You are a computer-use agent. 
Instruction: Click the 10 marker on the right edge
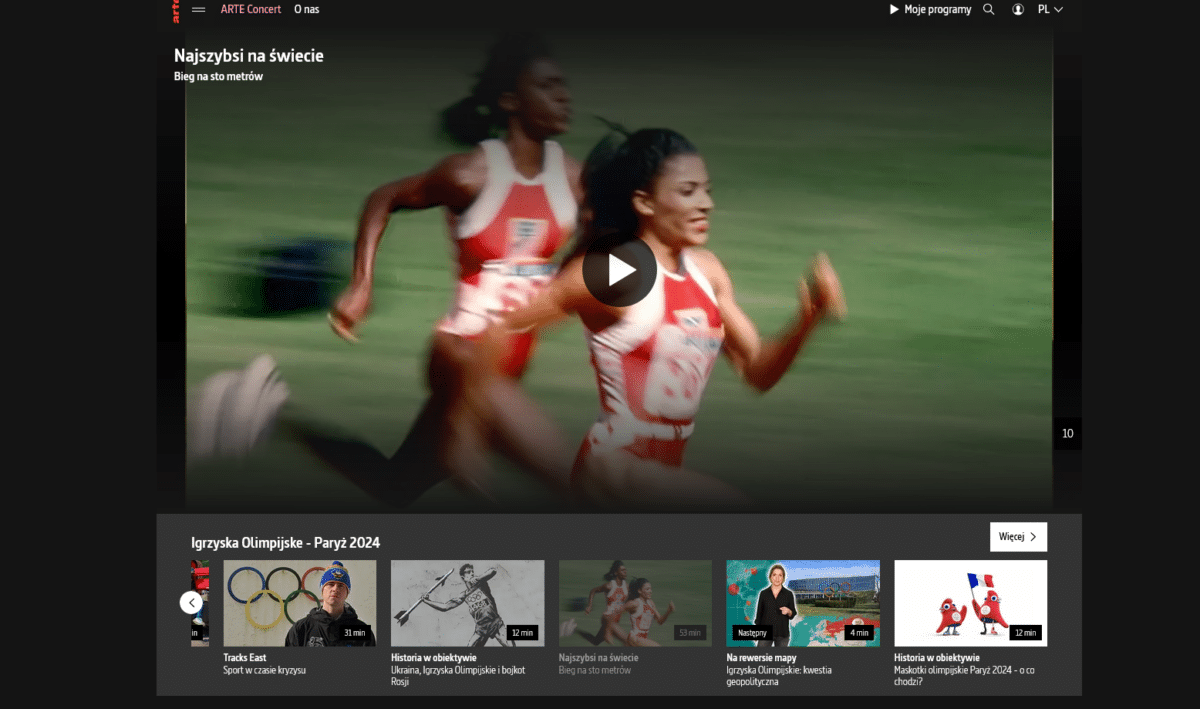click(1067, 433)
